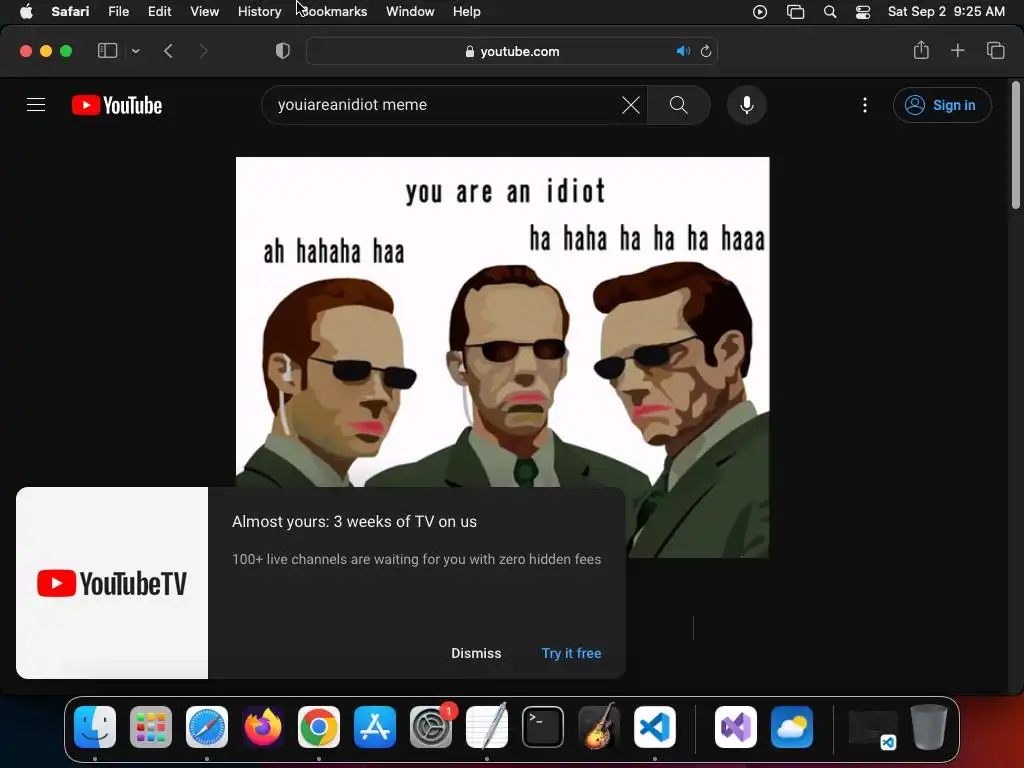
Task: Restore the minimized VS Code window
Action: (872, 728)
